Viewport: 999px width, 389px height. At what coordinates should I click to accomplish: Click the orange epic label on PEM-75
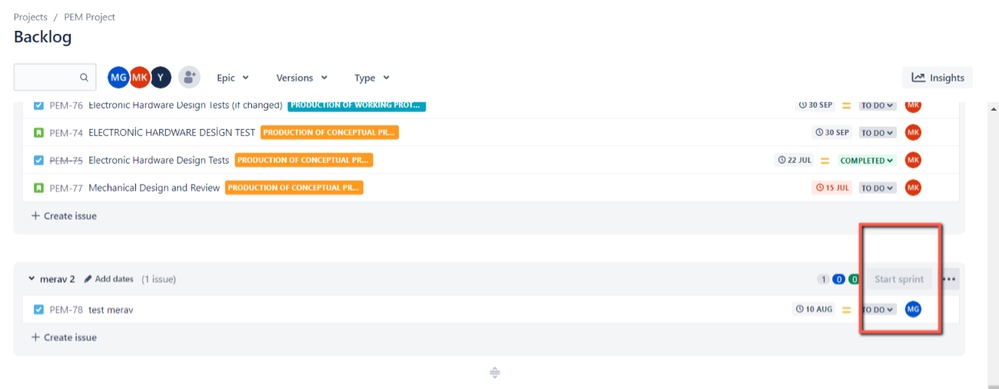[303, 160]
